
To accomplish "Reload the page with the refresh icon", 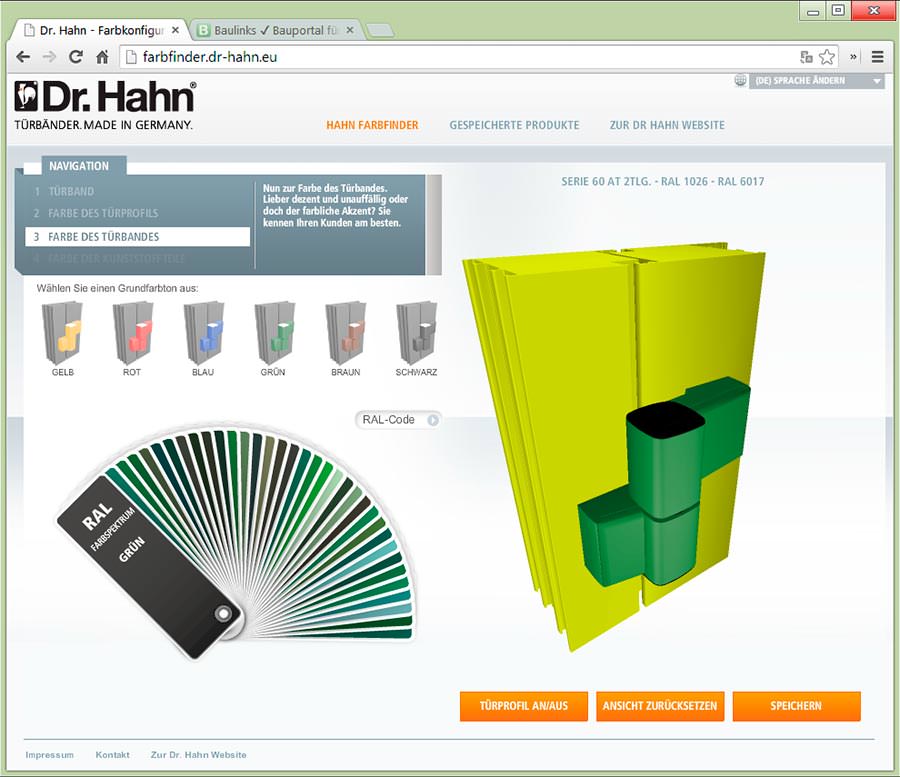I will (76, 57).
